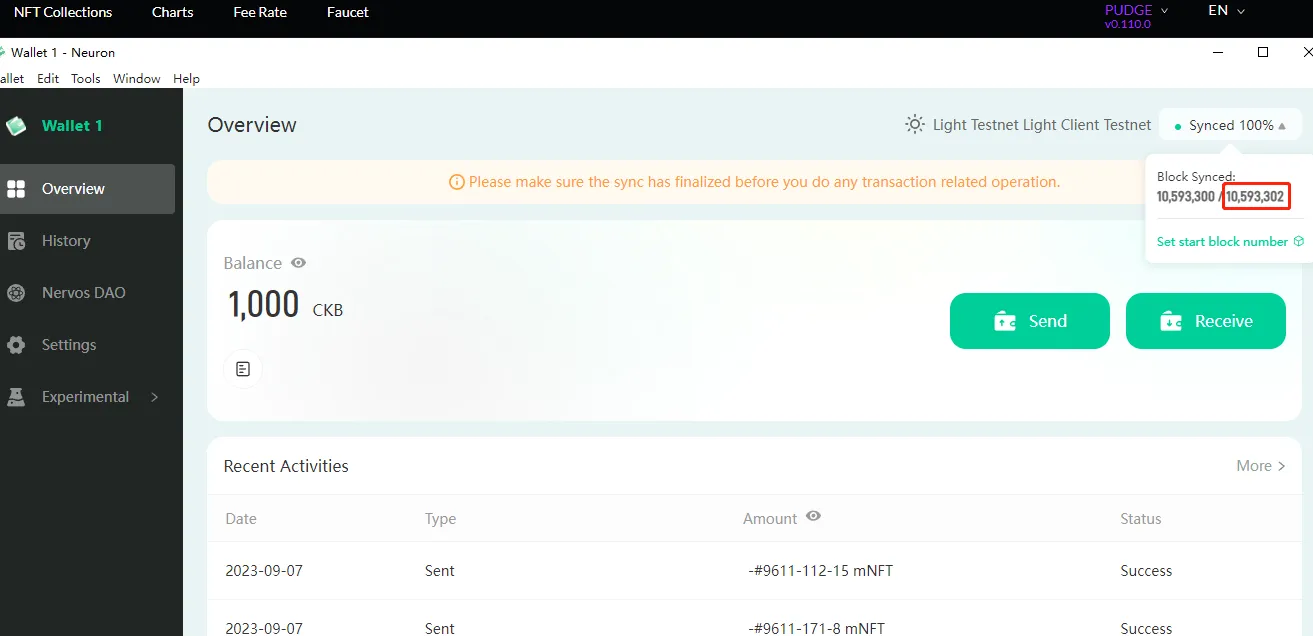Click the Wallet 1 name in sidebar
The image size is (1313, 636).
[72, 126]
